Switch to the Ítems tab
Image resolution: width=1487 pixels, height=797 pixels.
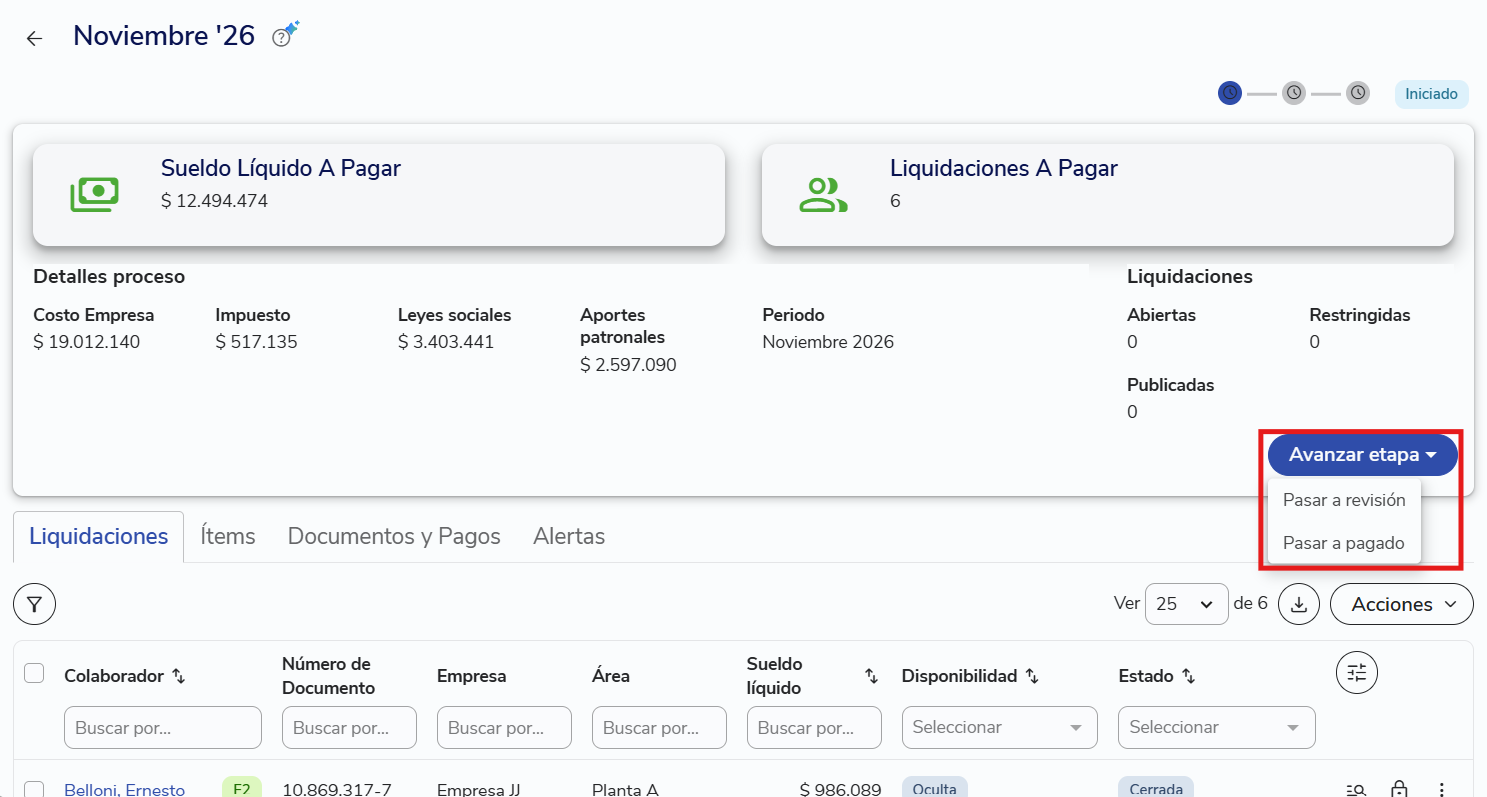click(x=228, y=536)
